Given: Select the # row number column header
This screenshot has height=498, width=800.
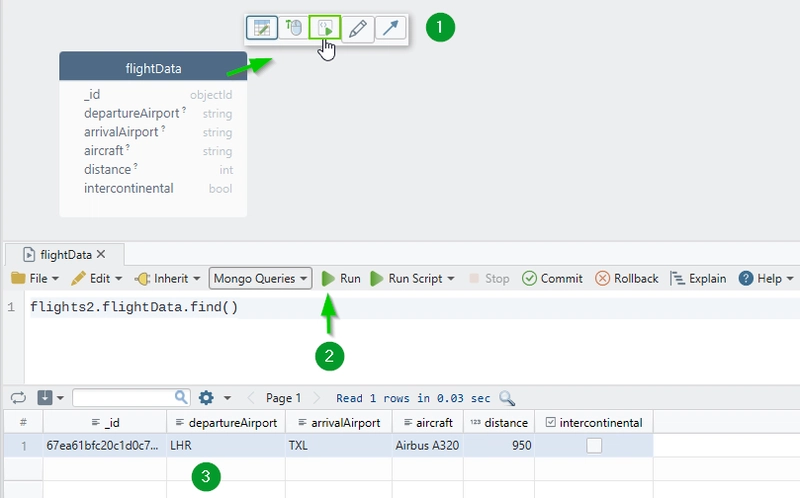Looking at the screenshot, I should (23, 422).
